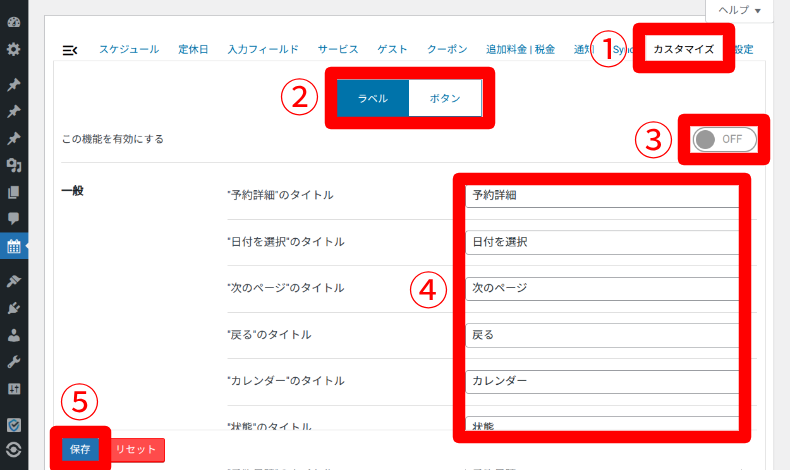
Task: Click the gear icon in the sidebar
Action: [x=14, y=49]
